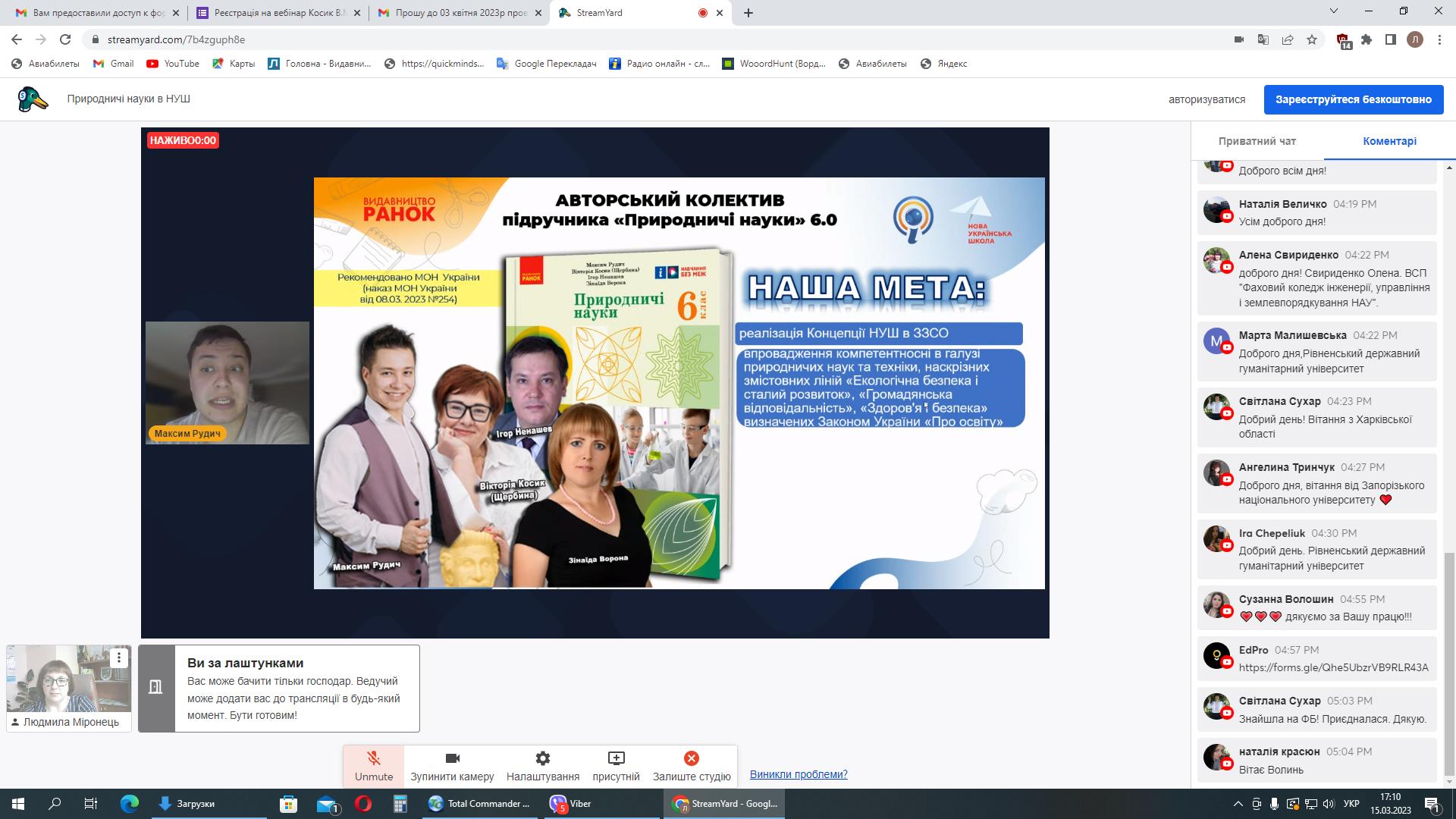This screenshot has height=819, width=1456.
Task: Open Google Перекладач bookmark
Action: [547, 64]
